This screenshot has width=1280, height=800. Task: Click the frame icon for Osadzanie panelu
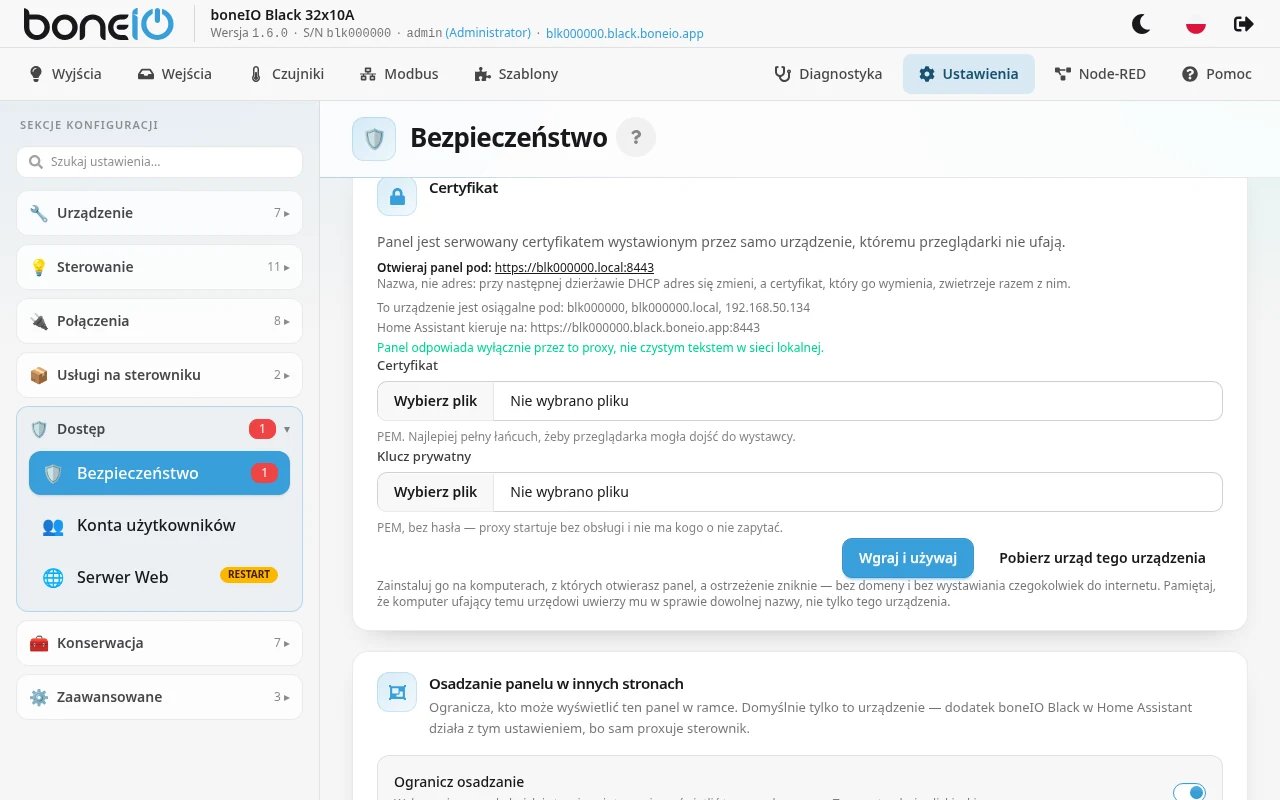(397, 692)
